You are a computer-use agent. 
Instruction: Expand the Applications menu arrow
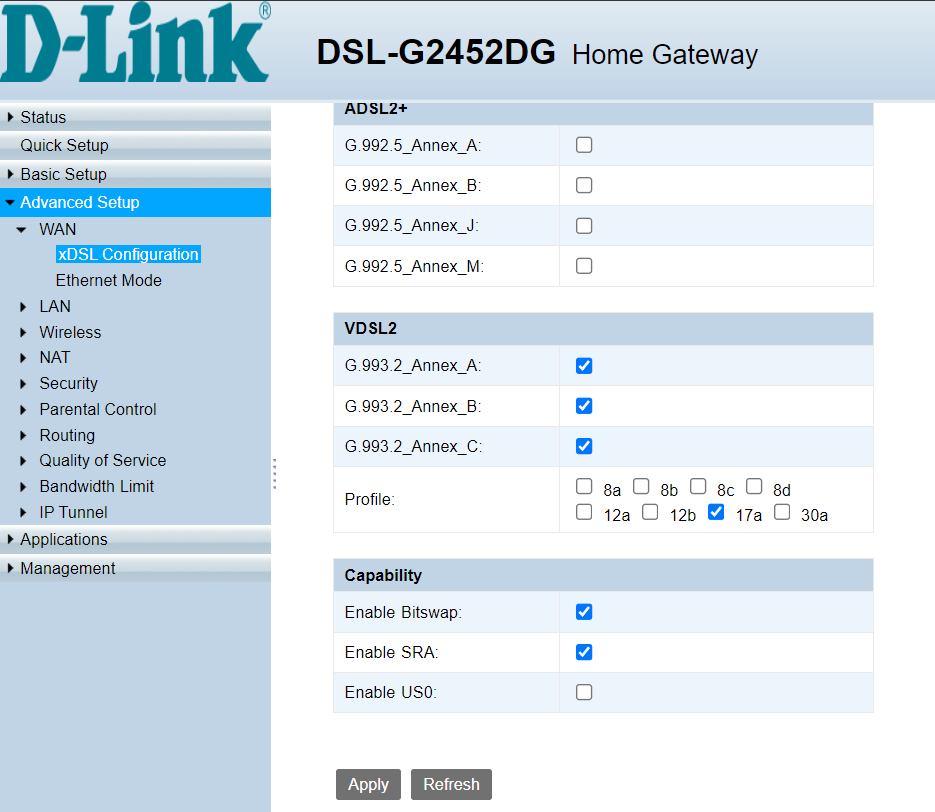(10, 539)
